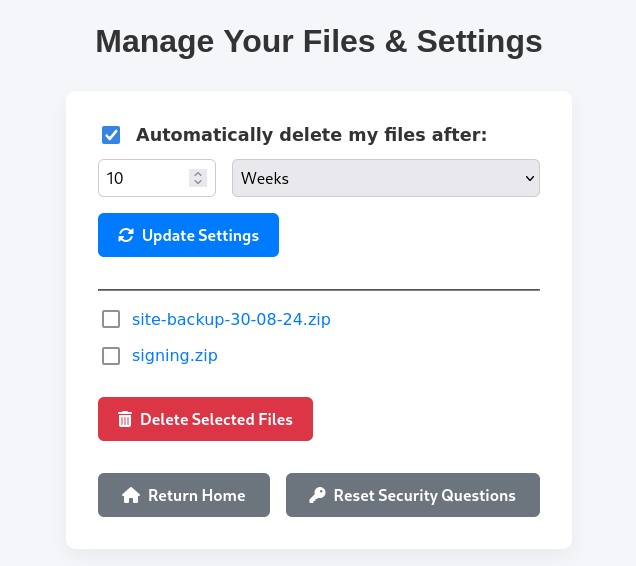Disable the automatic file deletion checkbox

coord(111,135)
